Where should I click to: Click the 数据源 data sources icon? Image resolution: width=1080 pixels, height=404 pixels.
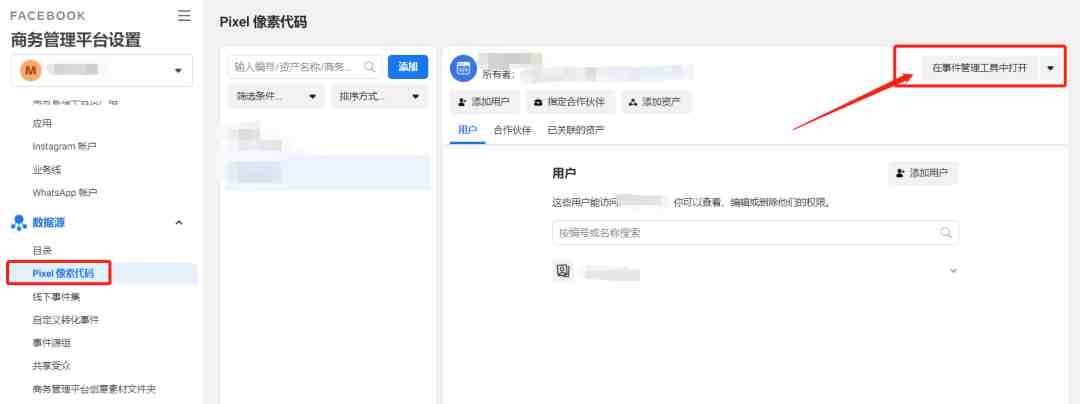19,222
